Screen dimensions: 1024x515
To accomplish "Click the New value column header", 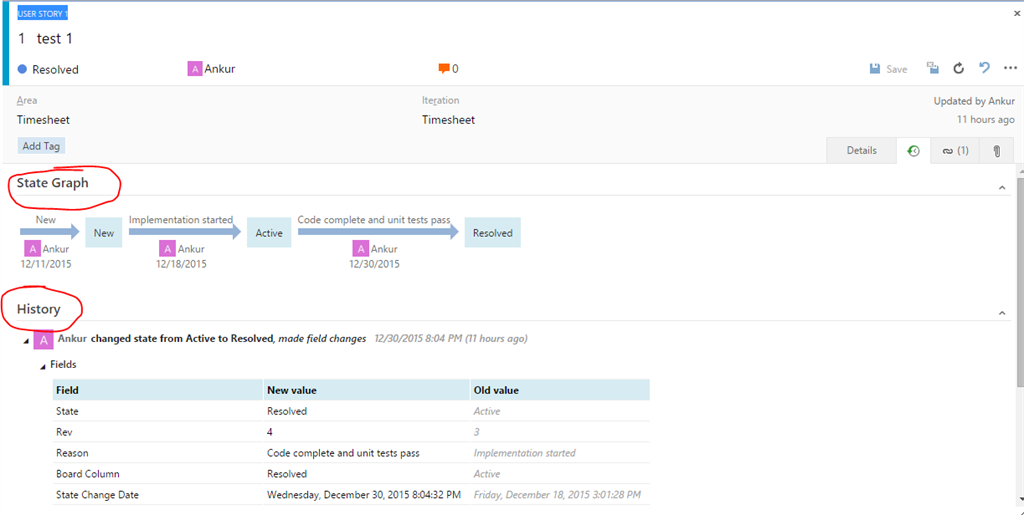I will coord(366,390).
